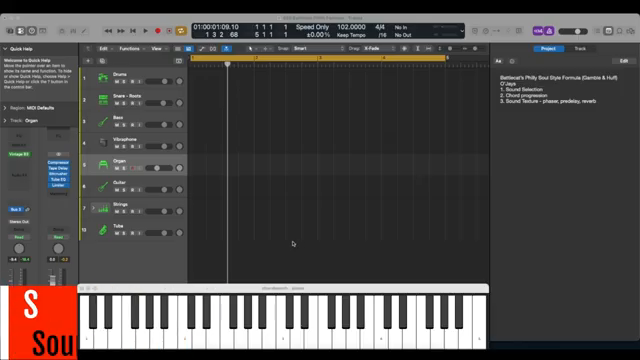Disable record on the Organ track

132,168
